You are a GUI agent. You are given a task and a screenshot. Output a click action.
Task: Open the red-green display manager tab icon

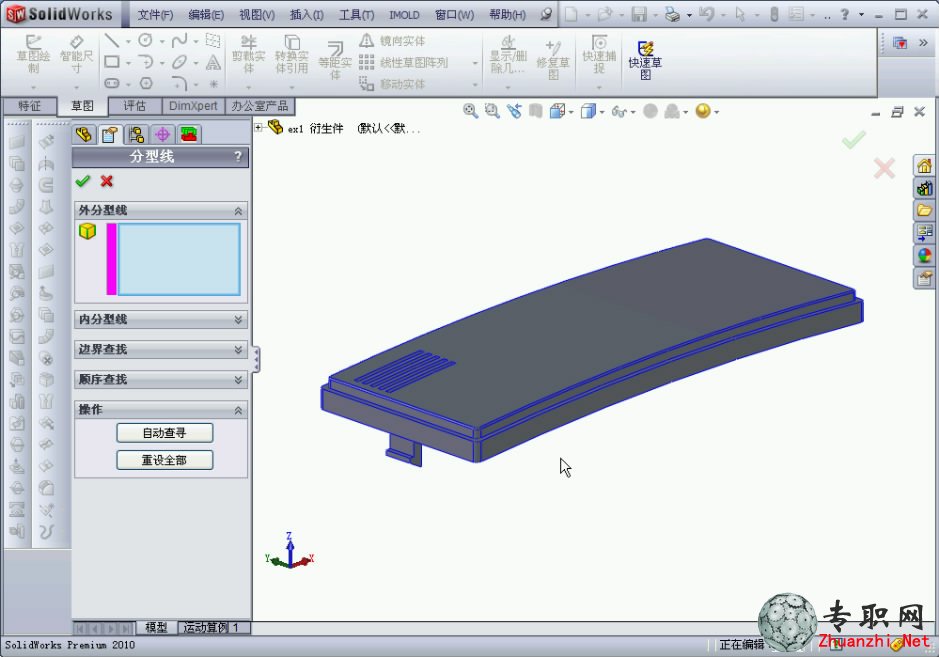pos(189,134)
